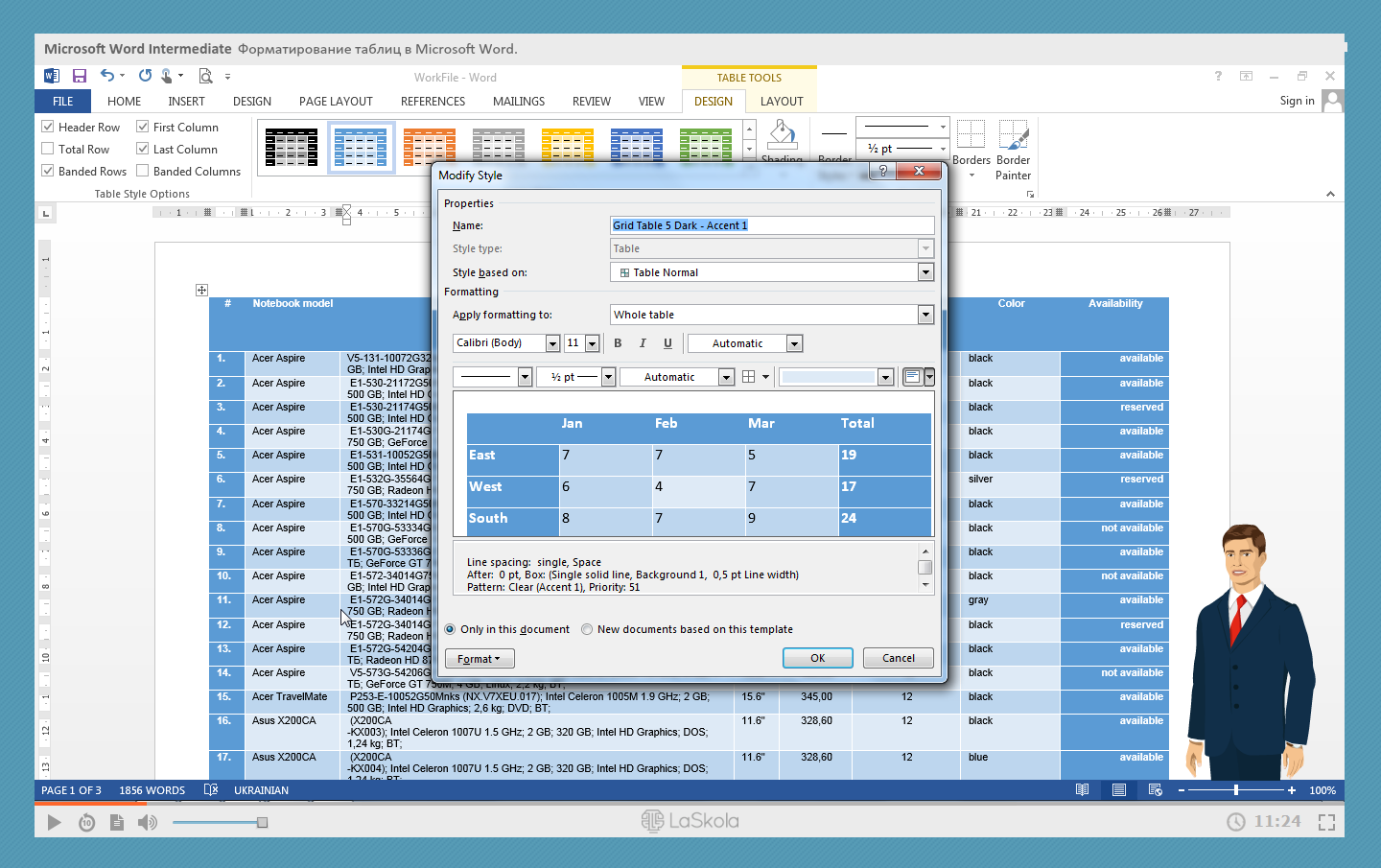Click the Italic formatting icon

pyautogui.click(x=643, y=343)
